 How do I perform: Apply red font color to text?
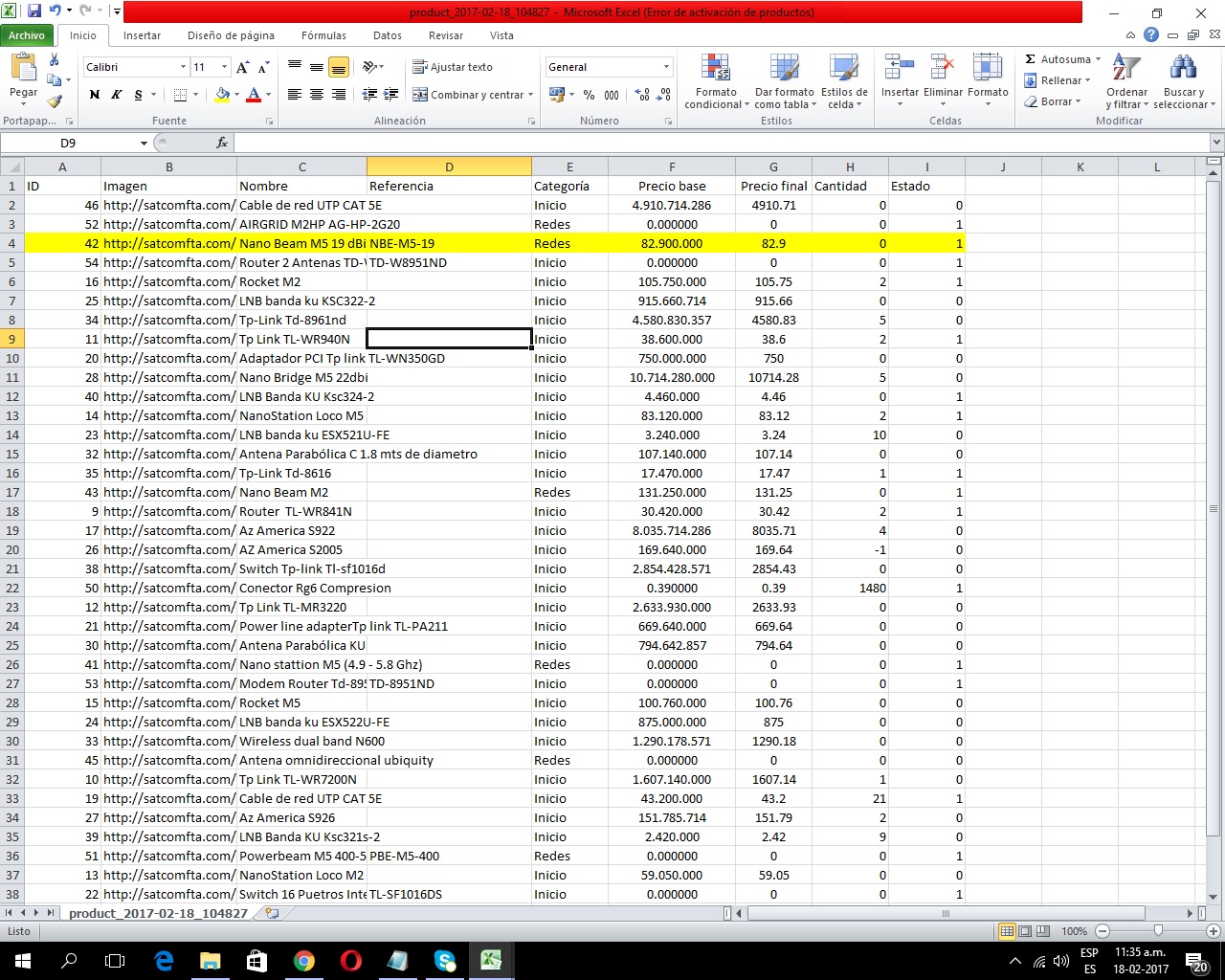tap(254, 95)
